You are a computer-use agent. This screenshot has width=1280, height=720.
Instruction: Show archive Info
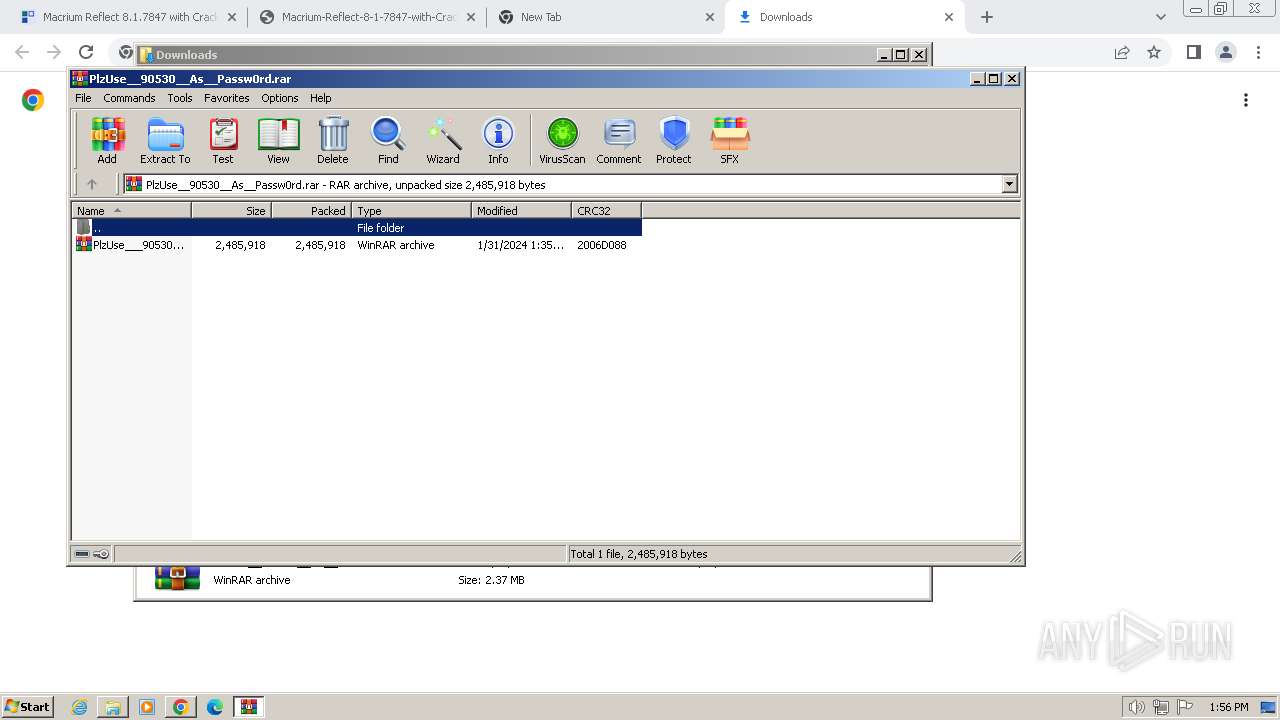(x=498, y=140)
